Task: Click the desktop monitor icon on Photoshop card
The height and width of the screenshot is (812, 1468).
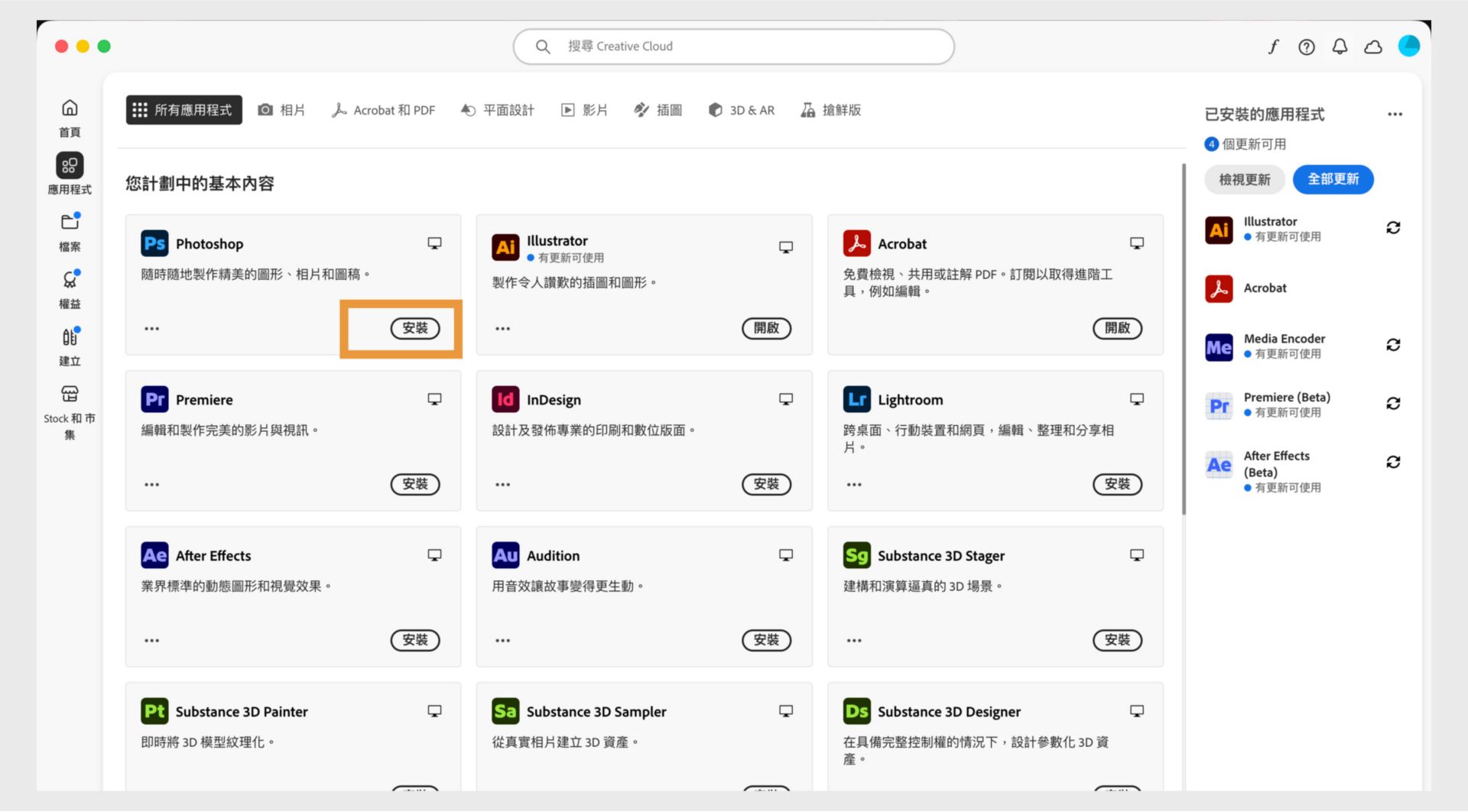Action: (x=434, y=243)
